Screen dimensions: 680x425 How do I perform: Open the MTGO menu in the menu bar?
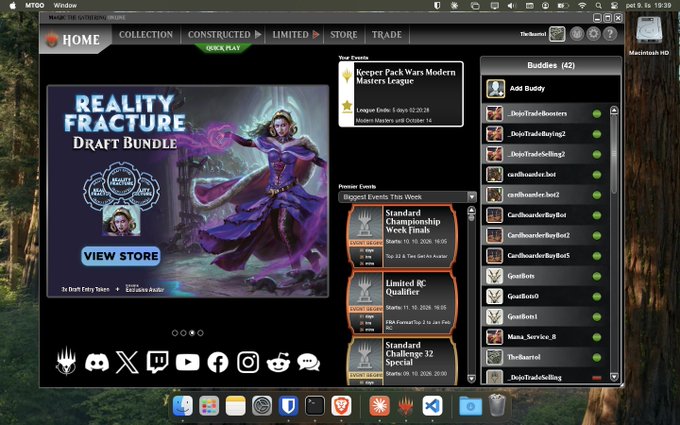34,6
